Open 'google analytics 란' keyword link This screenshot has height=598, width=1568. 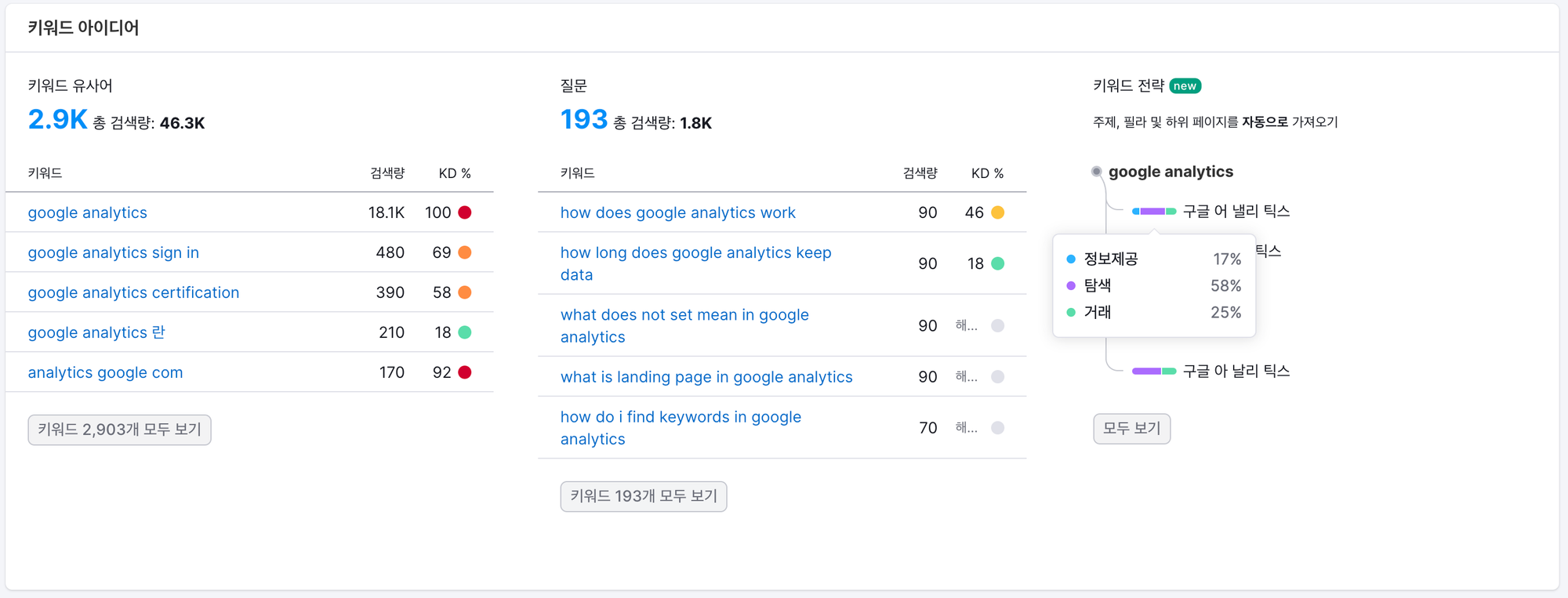[x=96, y=332]
